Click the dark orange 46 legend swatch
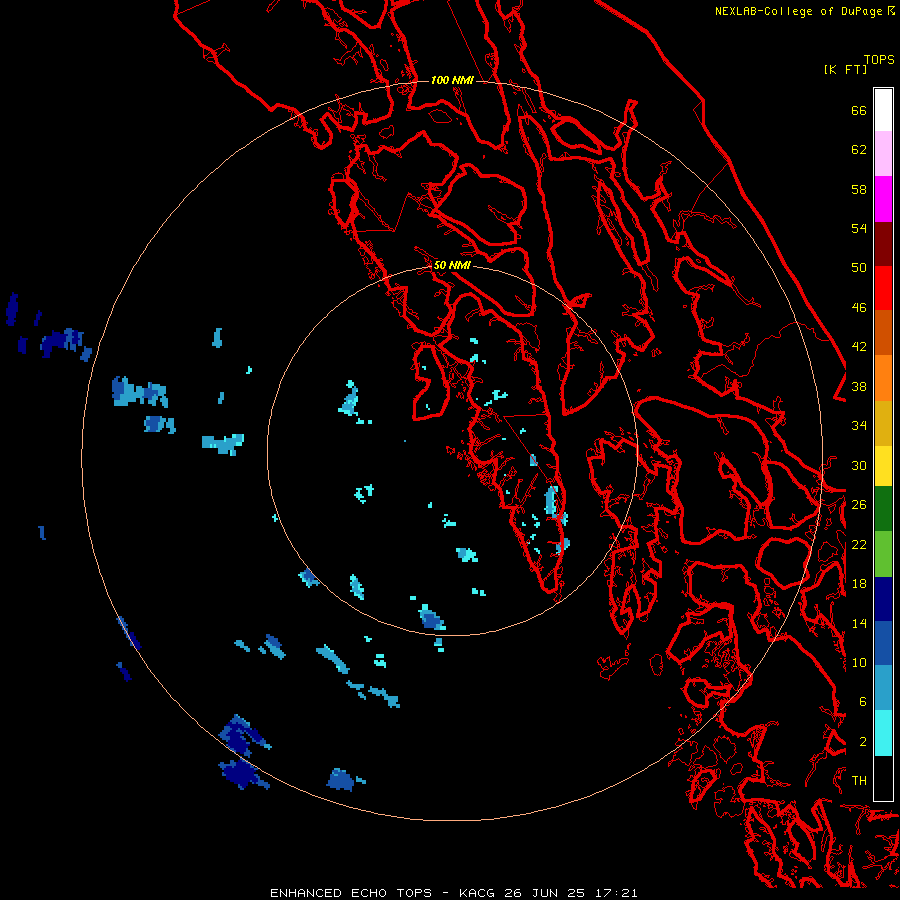The image size is (900, 900). [883, 333]
